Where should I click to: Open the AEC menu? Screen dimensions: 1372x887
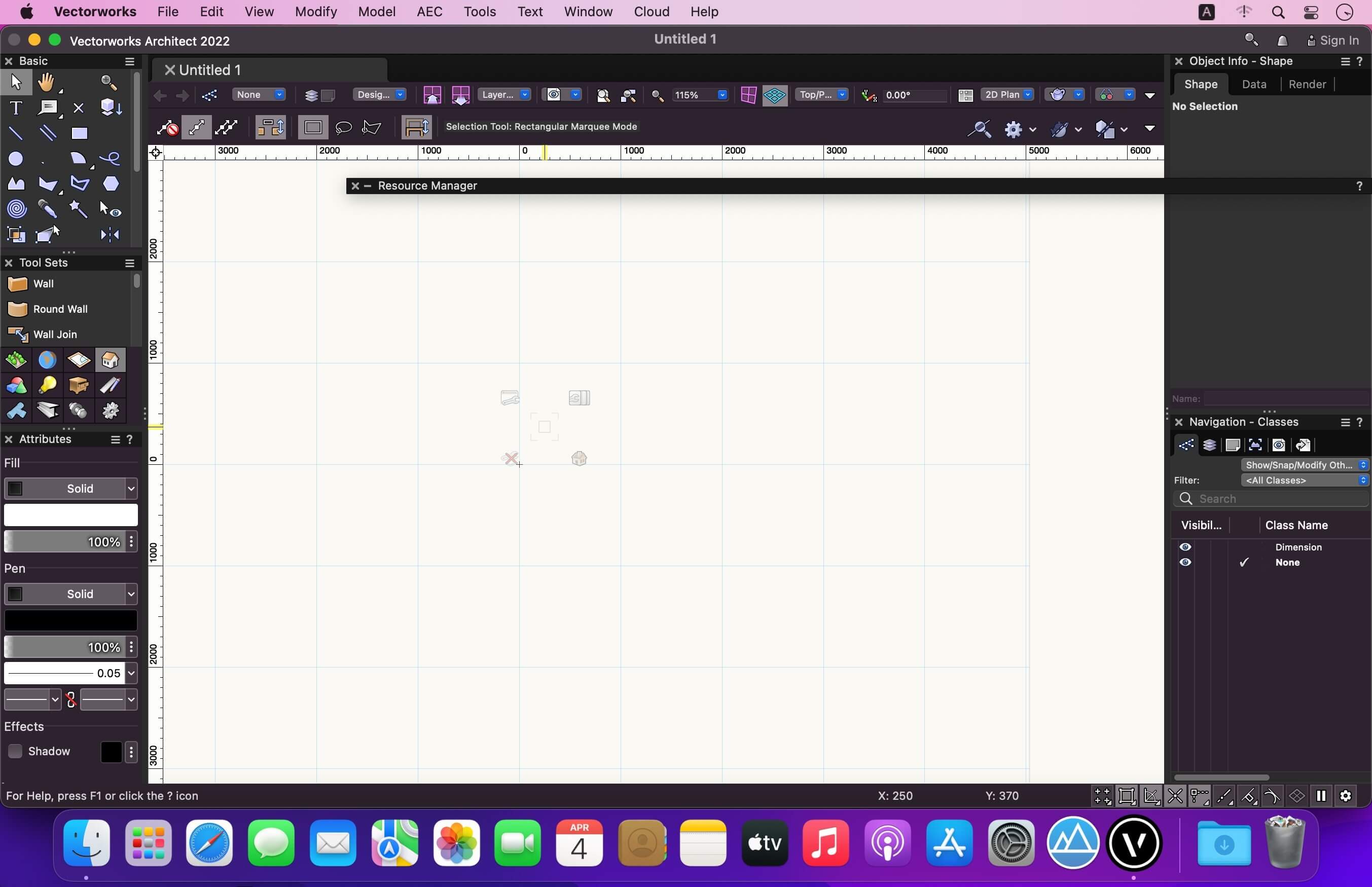429,12
